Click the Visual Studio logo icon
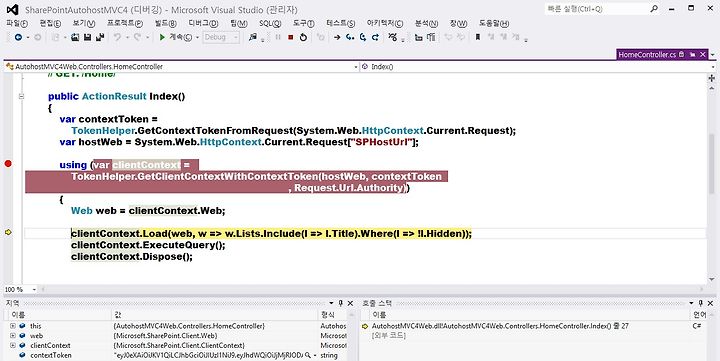Screen dimensions: 720x361 [x=12, y=9]
